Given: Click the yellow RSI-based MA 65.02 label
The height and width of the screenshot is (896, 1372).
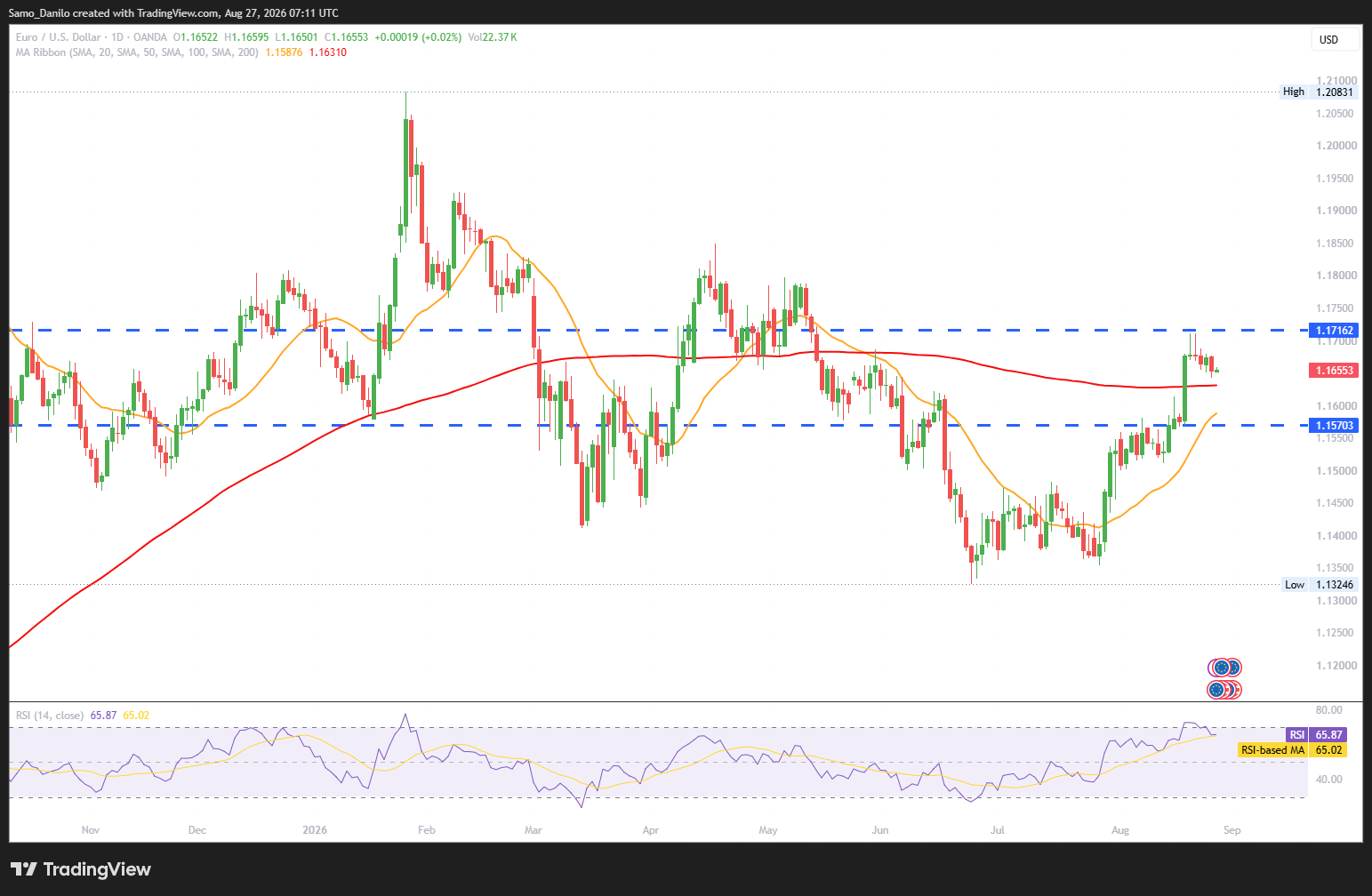Looking at the screenshot, I should 1293,750.
